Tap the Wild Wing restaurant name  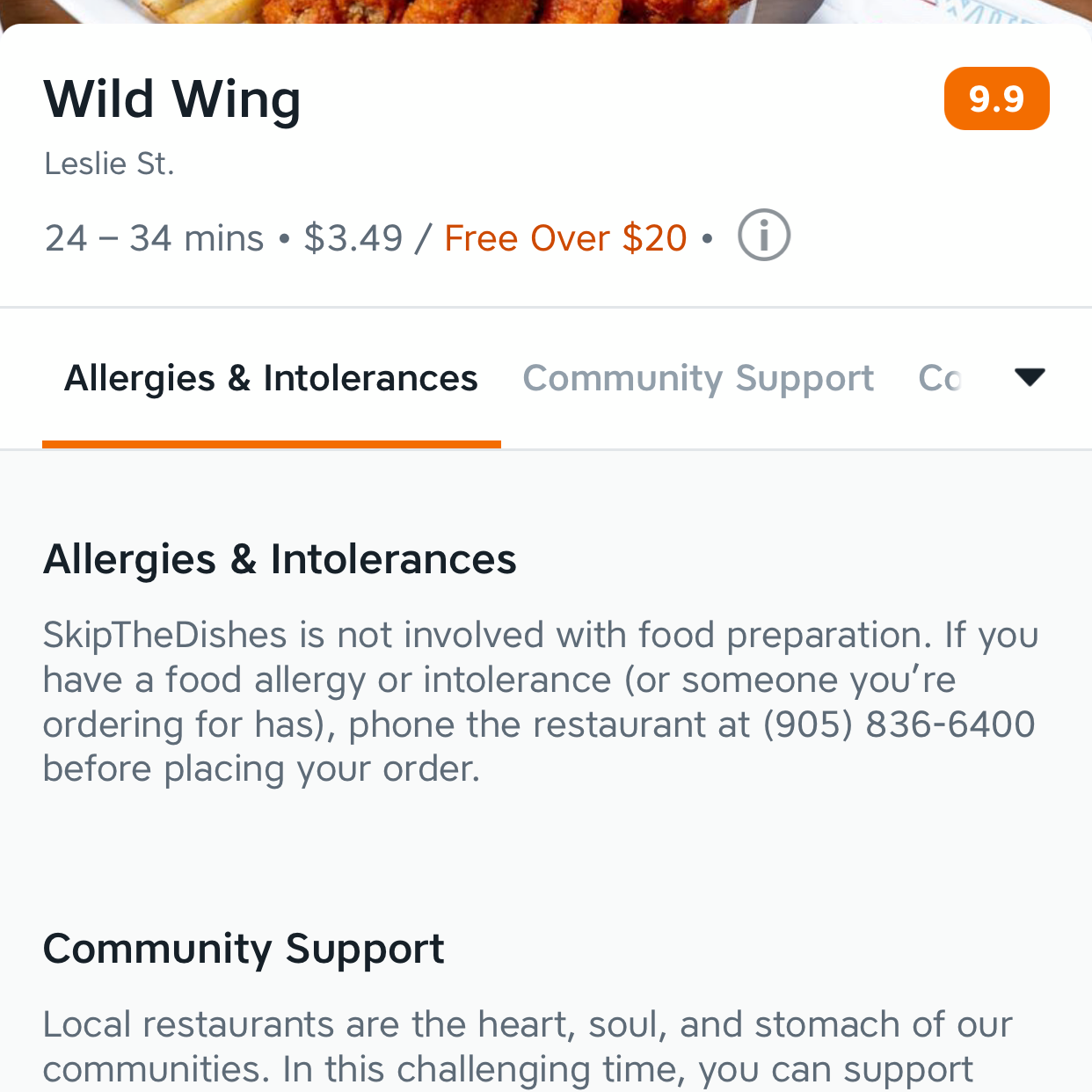(172, 98)
